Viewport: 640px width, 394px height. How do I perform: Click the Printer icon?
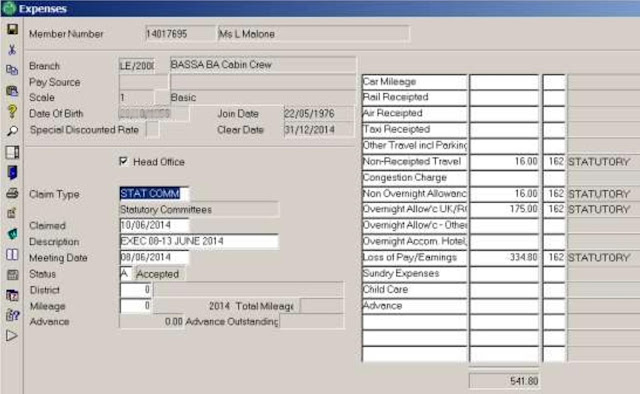pyautogui.click(x=12, y=193)
